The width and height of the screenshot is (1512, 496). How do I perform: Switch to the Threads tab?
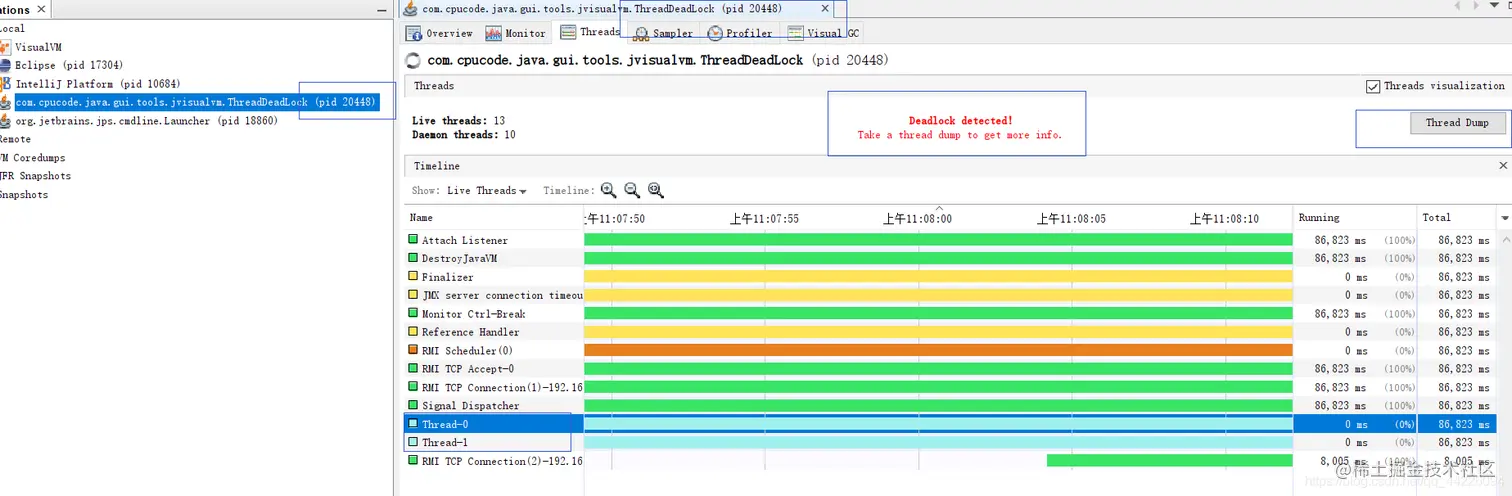pyautogui.click(x=590, y=32)
